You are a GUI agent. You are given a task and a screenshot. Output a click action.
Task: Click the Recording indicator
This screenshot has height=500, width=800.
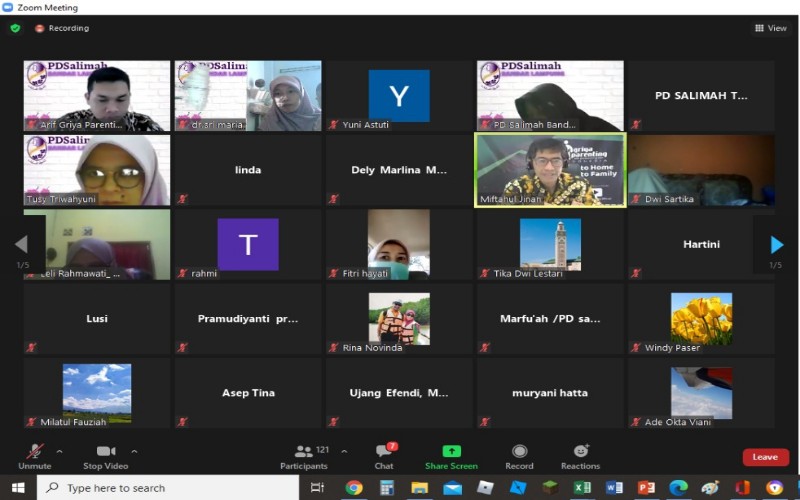(x=62, y=28)
